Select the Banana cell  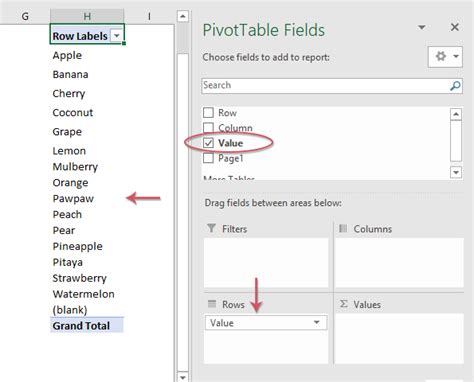point(87,74)
